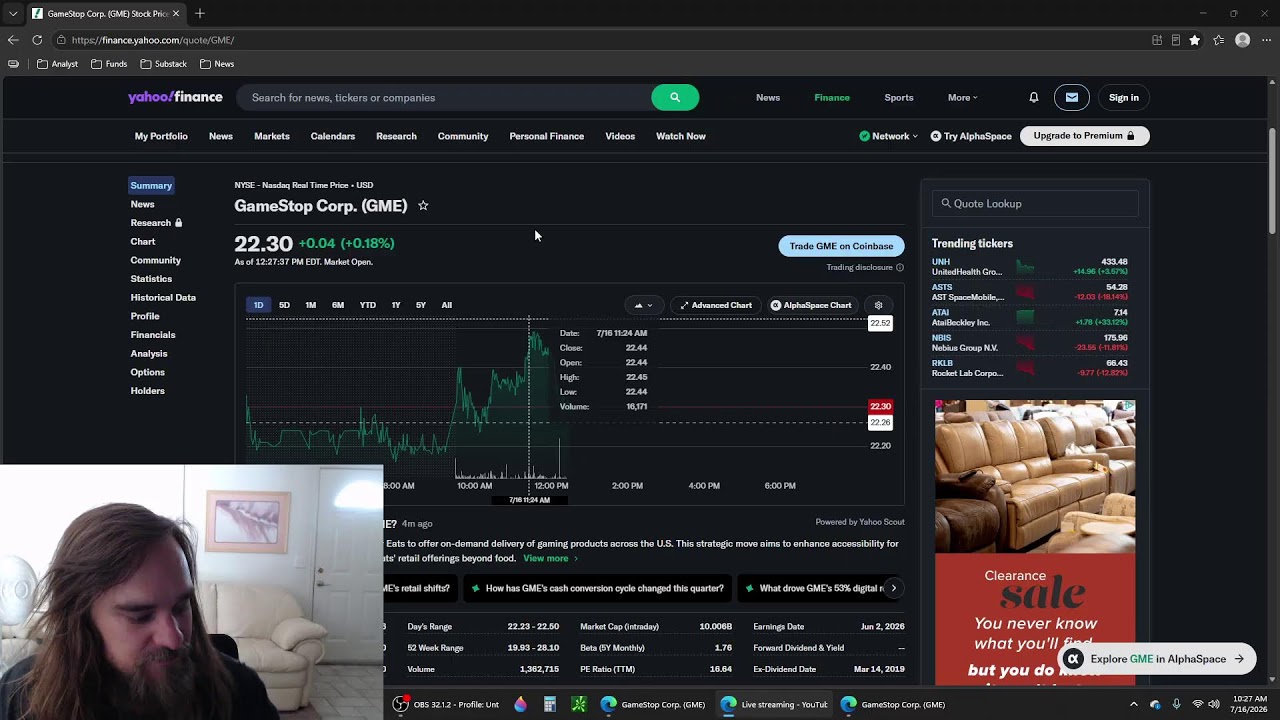Open the Substack bookmarks folder
This screenshot has width=1280, height=720.
[x=163, y=64]
